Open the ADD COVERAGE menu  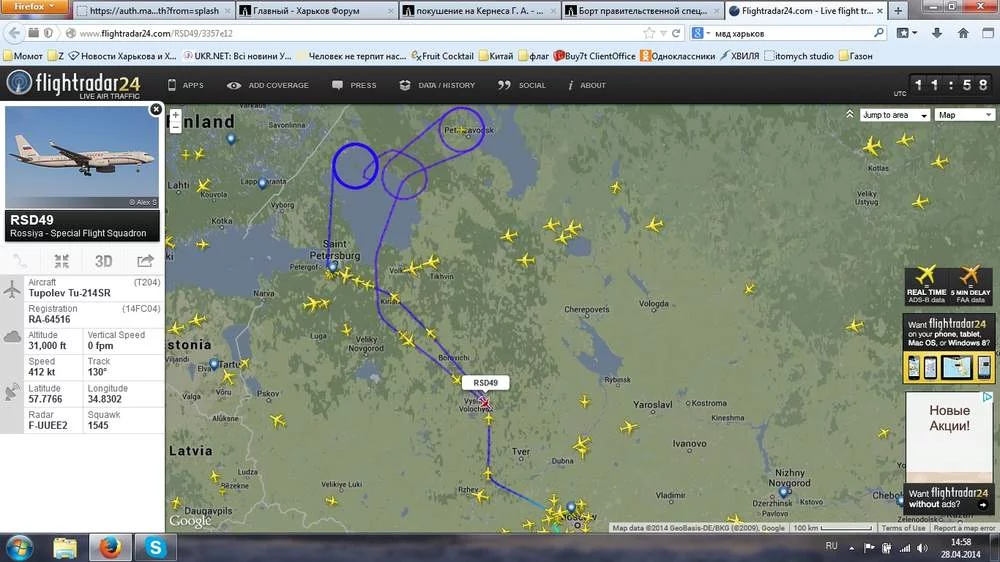point(268,85)
